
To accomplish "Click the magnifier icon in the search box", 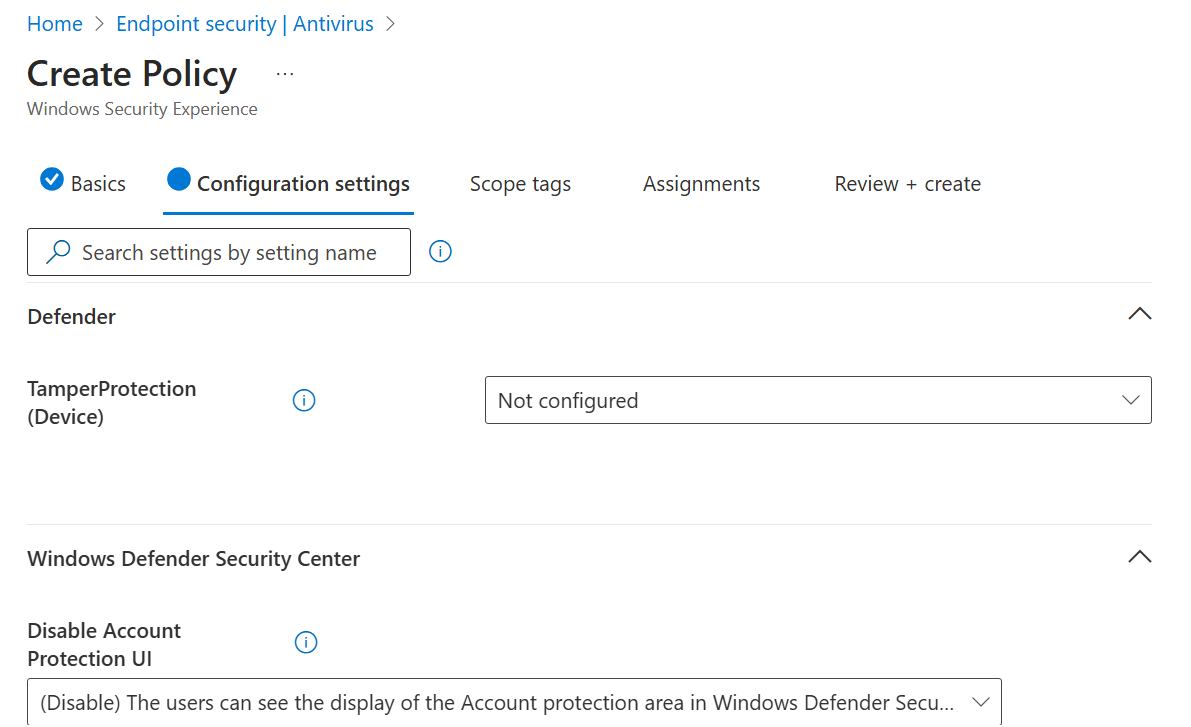I will click(58, 251).
